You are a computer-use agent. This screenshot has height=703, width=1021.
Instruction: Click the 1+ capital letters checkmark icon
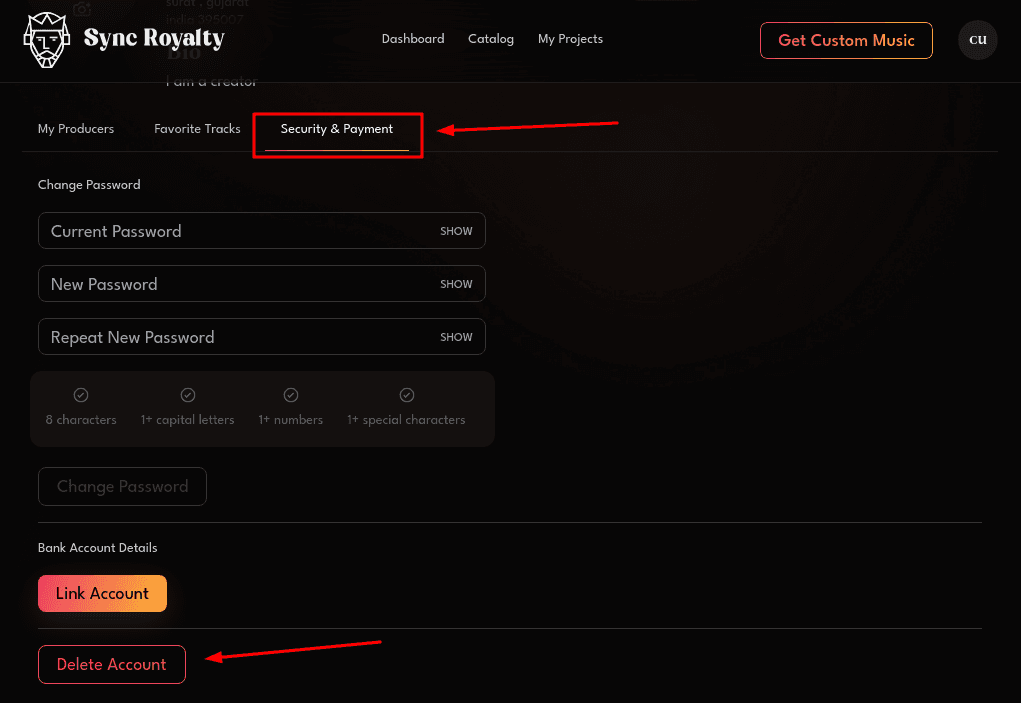(x=187, y=395)
